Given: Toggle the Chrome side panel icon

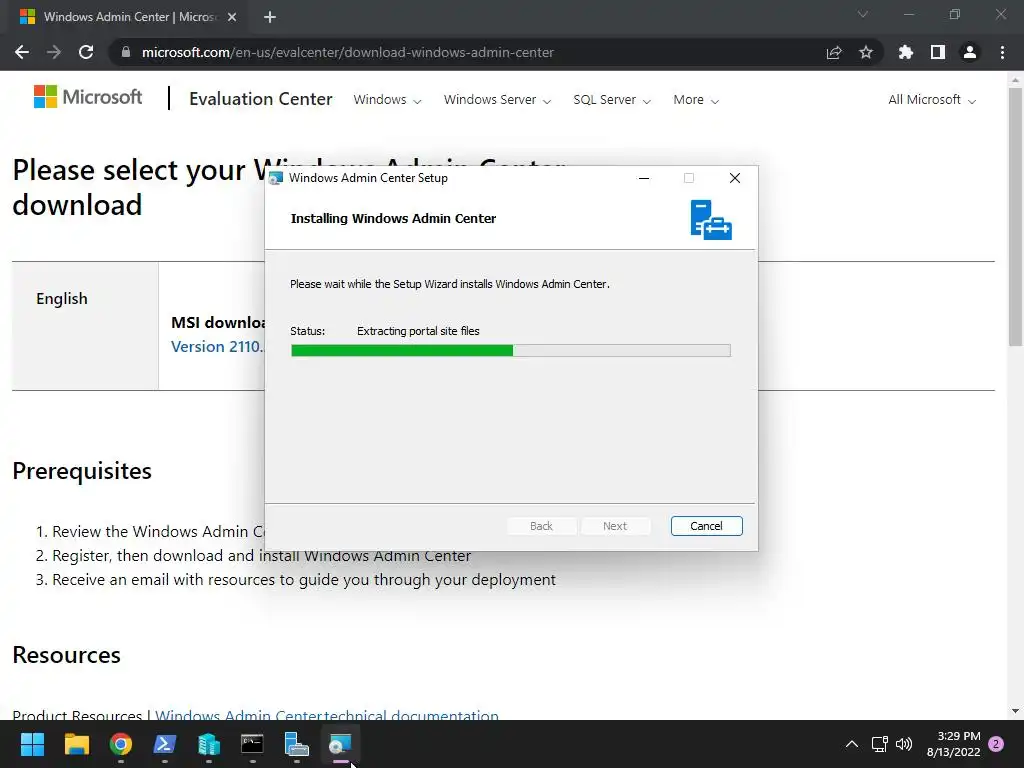Looking at the screenshot, I should coord(938,52).
